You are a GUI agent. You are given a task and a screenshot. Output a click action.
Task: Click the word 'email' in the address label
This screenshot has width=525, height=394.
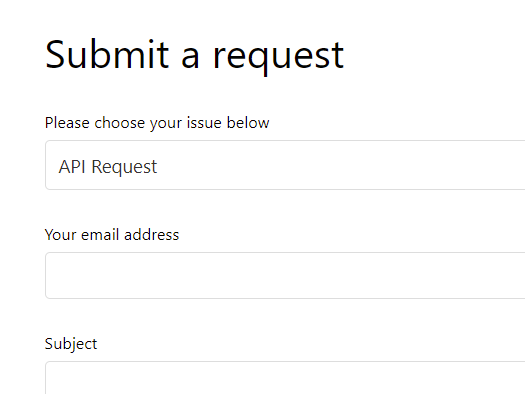pos(100,235)
